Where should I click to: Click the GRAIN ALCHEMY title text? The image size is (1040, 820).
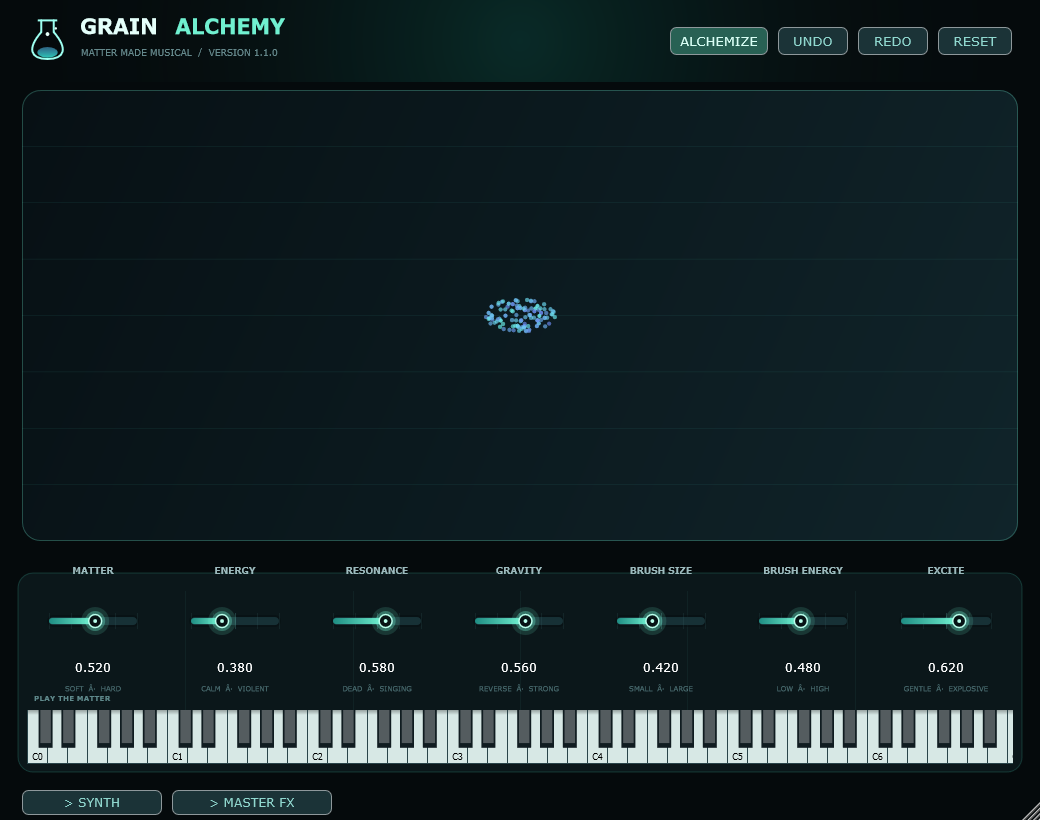click(182, 27)
